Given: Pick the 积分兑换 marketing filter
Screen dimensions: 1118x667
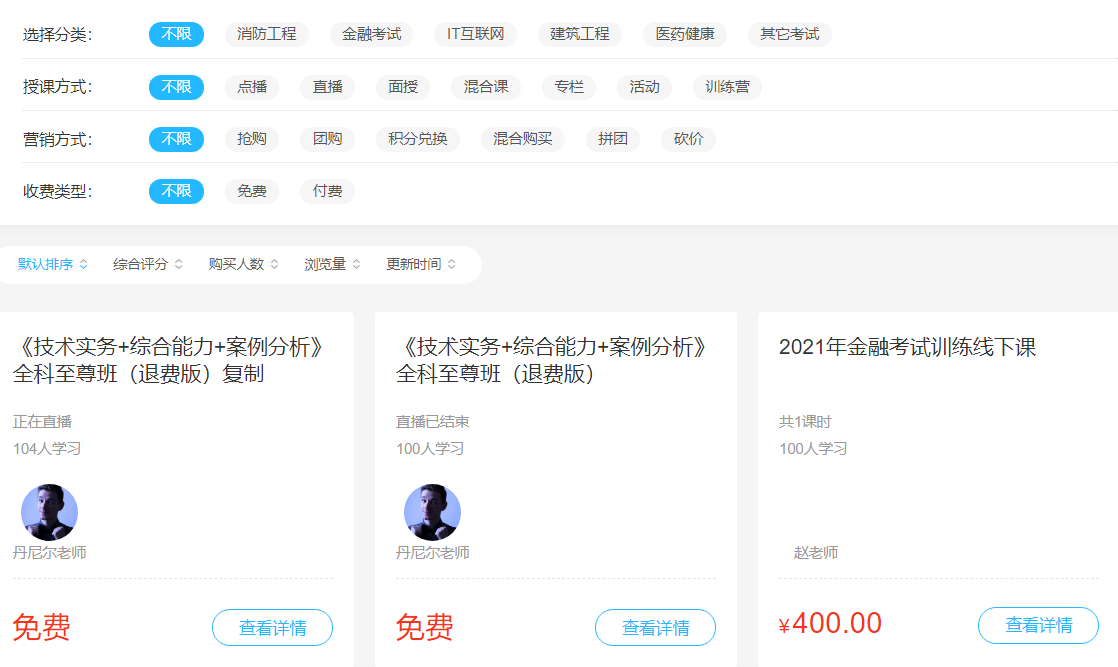Looking at the screenshot, I should click(418, 139).
